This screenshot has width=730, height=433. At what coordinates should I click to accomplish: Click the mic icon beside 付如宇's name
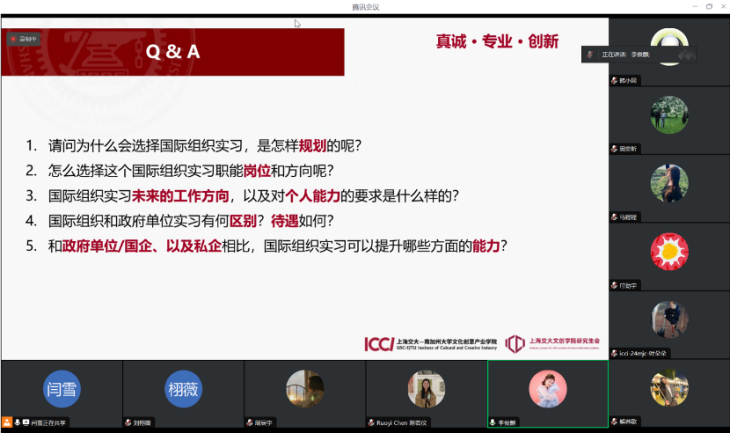(615, 285)
